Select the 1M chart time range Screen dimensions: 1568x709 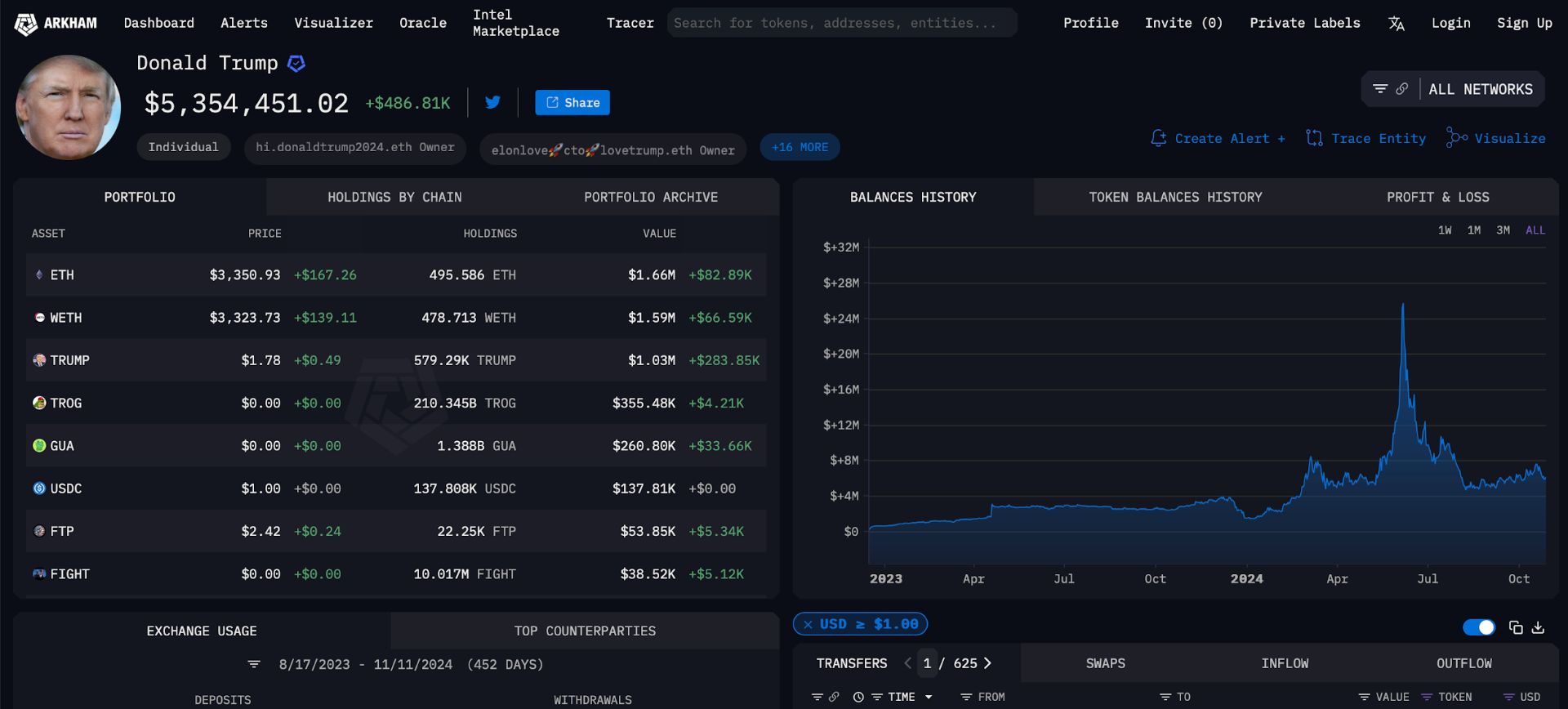[x=1474, y=230]
